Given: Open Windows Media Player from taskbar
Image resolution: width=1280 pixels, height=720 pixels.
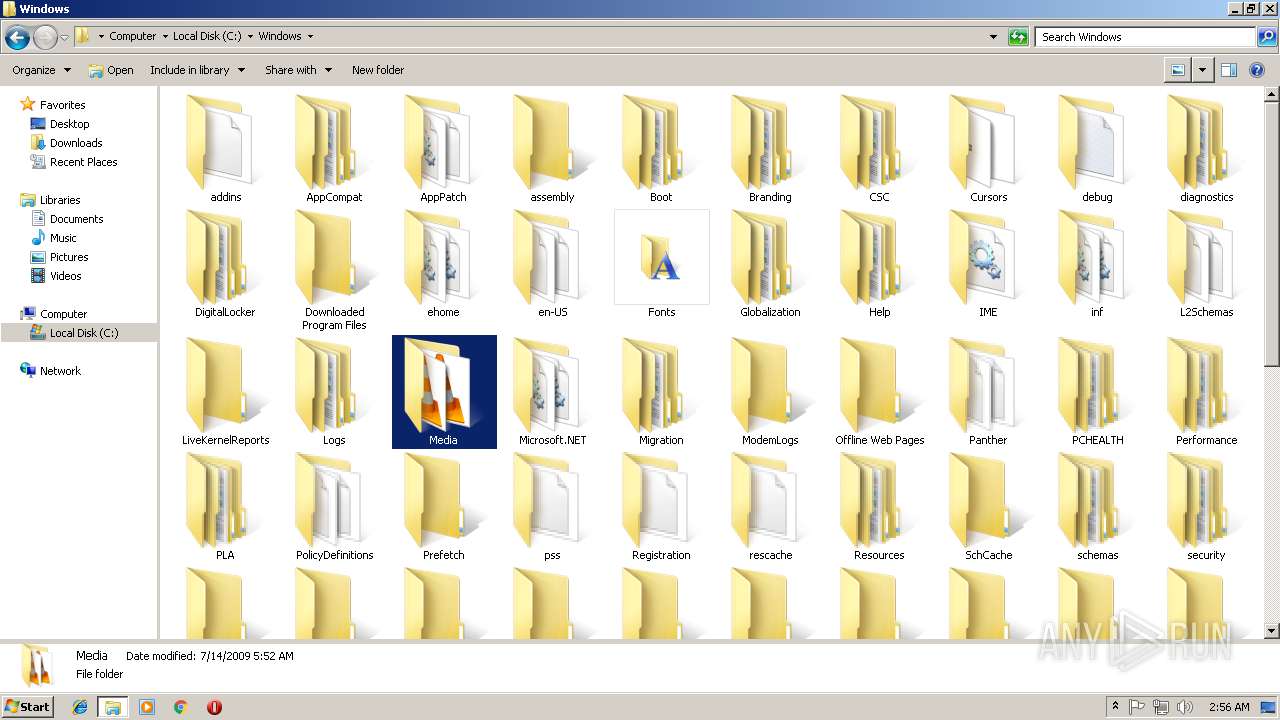Looking at the screenshot, I should pos(147,707).
